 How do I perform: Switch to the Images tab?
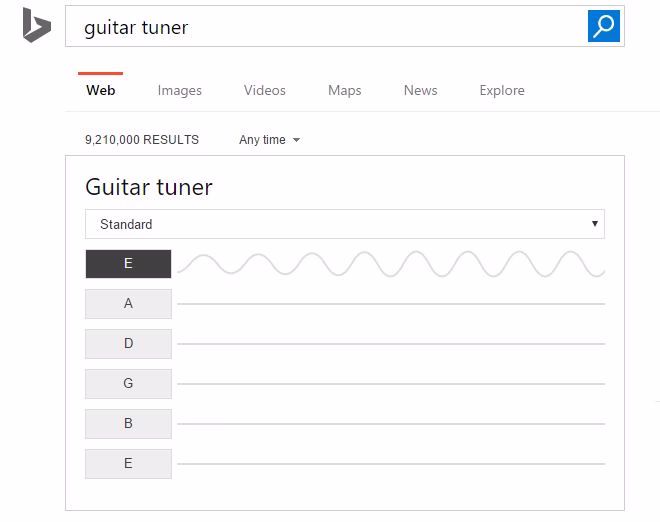(x=180, y=91)
